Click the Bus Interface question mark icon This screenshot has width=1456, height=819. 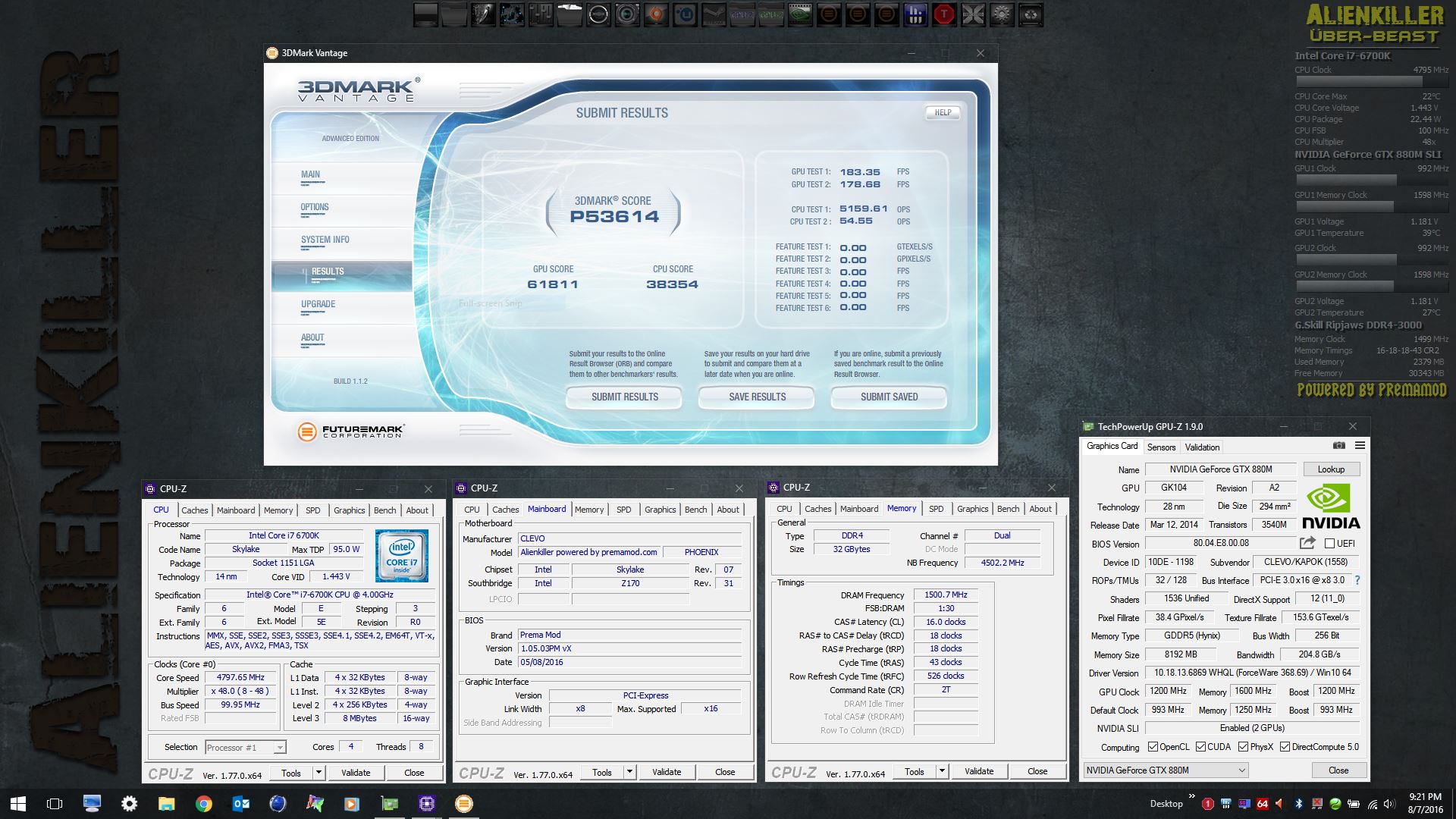point(1357,580)
